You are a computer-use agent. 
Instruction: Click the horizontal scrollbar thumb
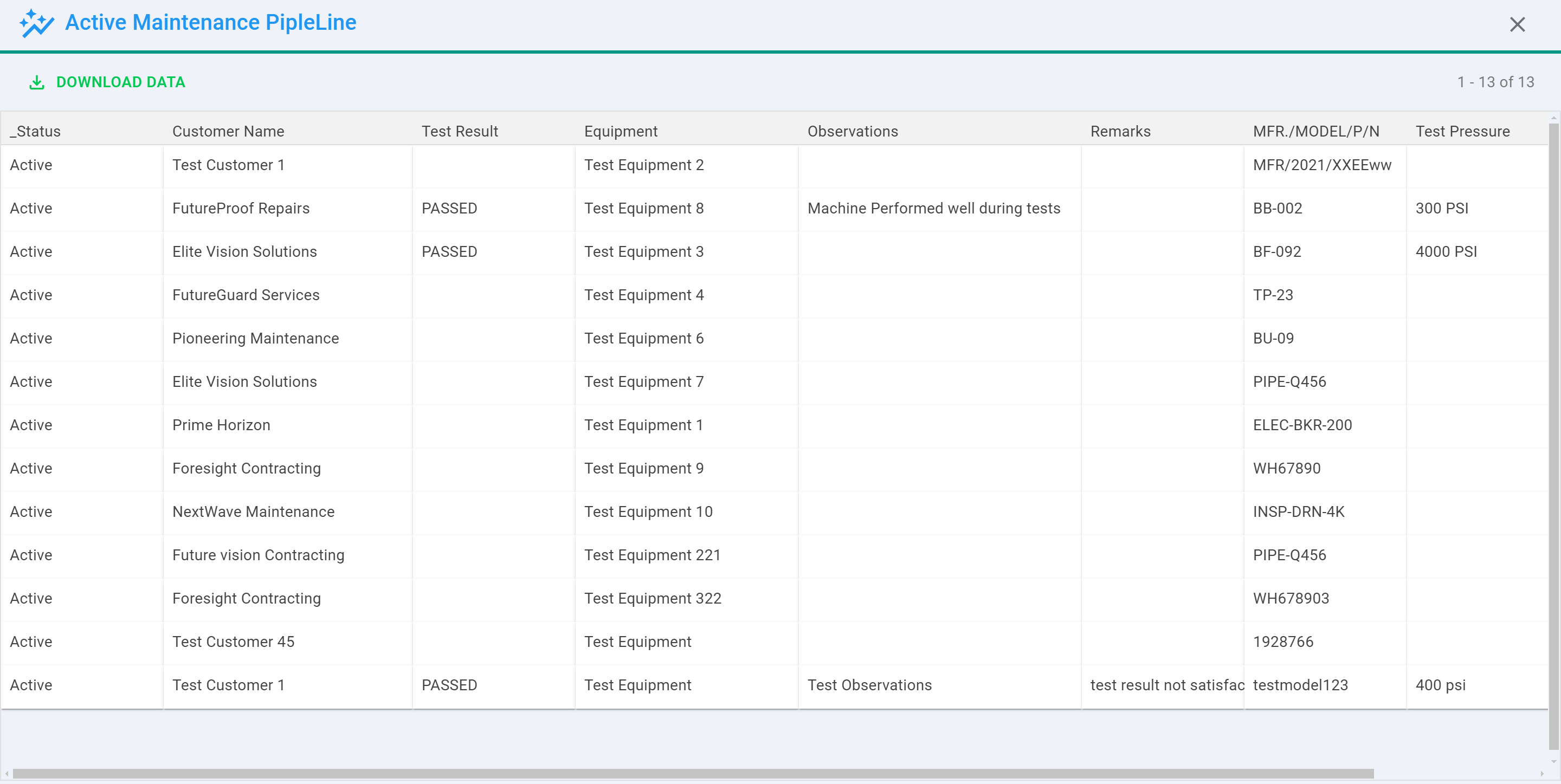pos(693,773)
